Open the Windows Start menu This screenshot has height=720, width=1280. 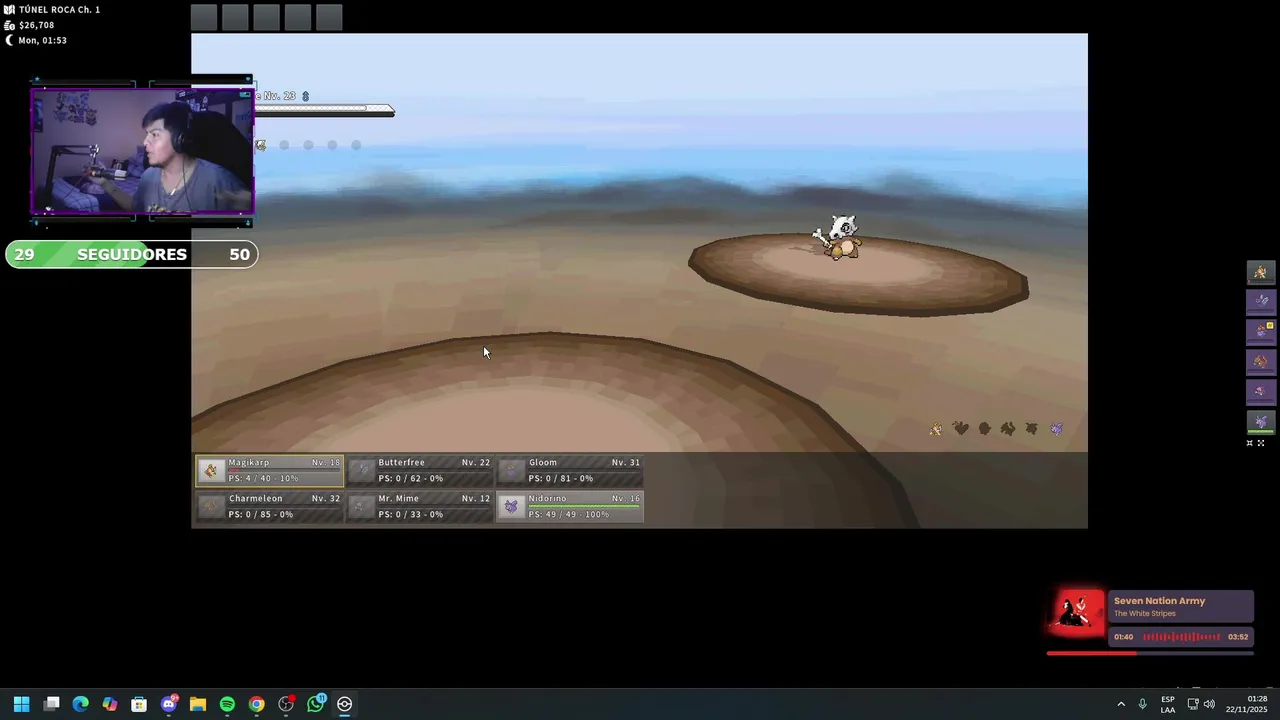point(21,704)
